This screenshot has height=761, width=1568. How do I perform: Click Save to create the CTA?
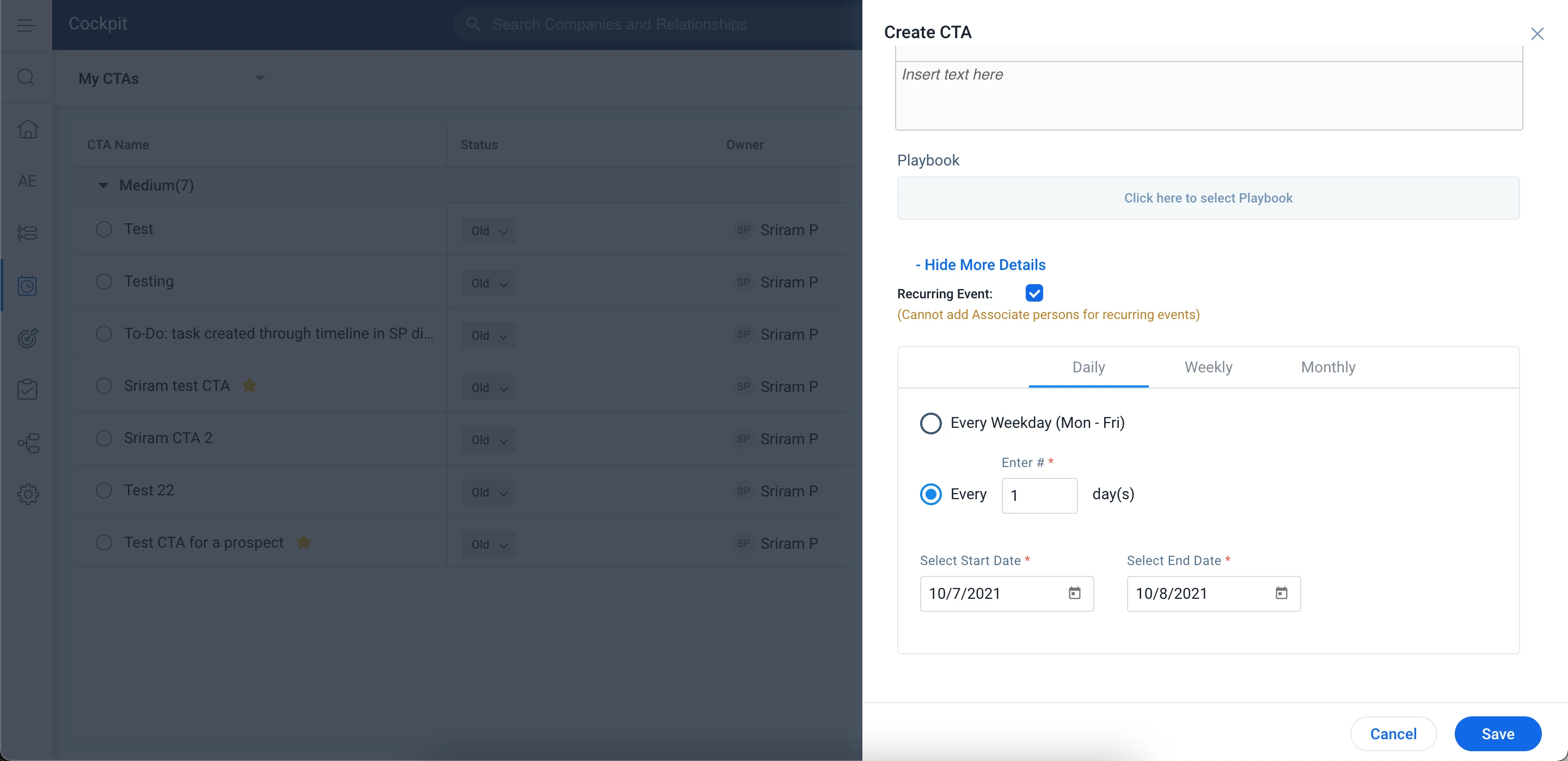[x=1497, y=734]
